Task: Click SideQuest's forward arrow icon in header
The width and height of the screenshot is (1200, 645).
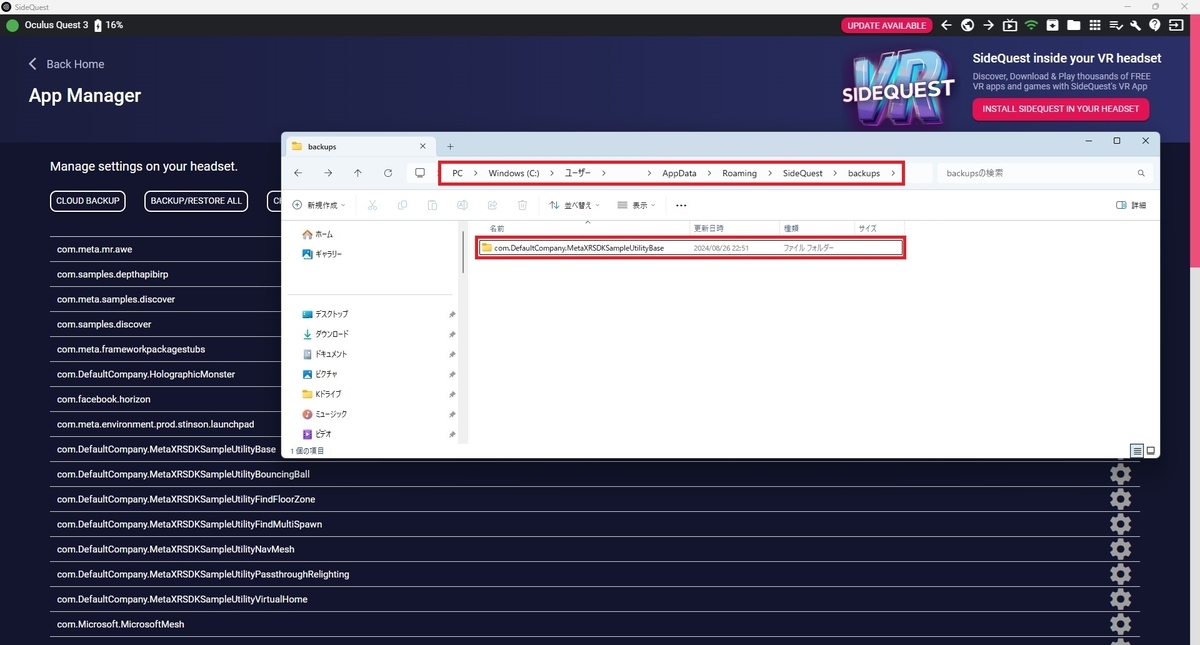Action: (989, 25)
